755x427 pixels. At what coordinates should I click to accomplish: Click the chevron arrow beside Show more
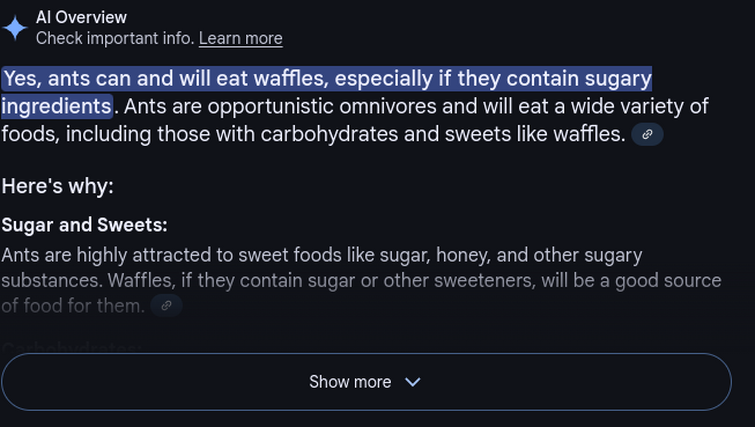click(x=413, y=382)
